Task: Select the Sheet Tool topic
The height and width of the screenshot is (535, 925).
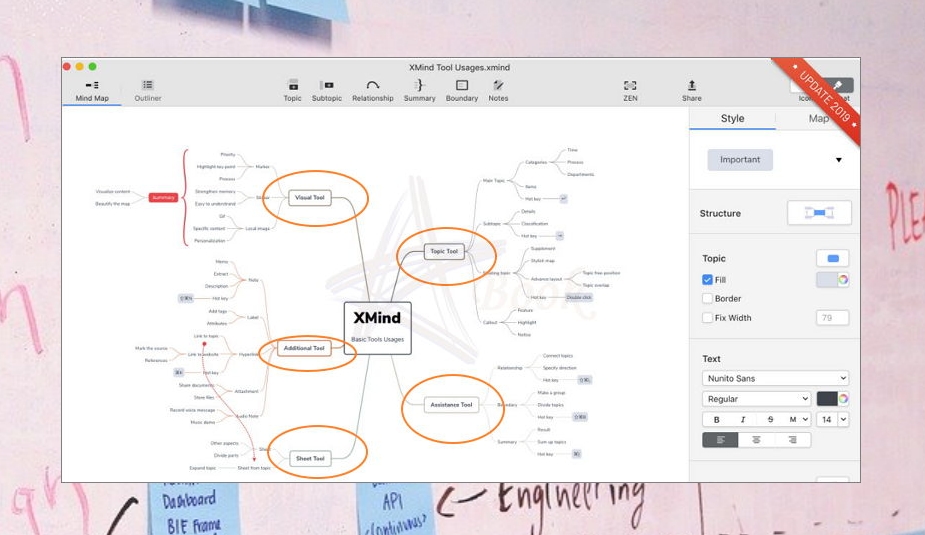Action: [x=310, y=458]
